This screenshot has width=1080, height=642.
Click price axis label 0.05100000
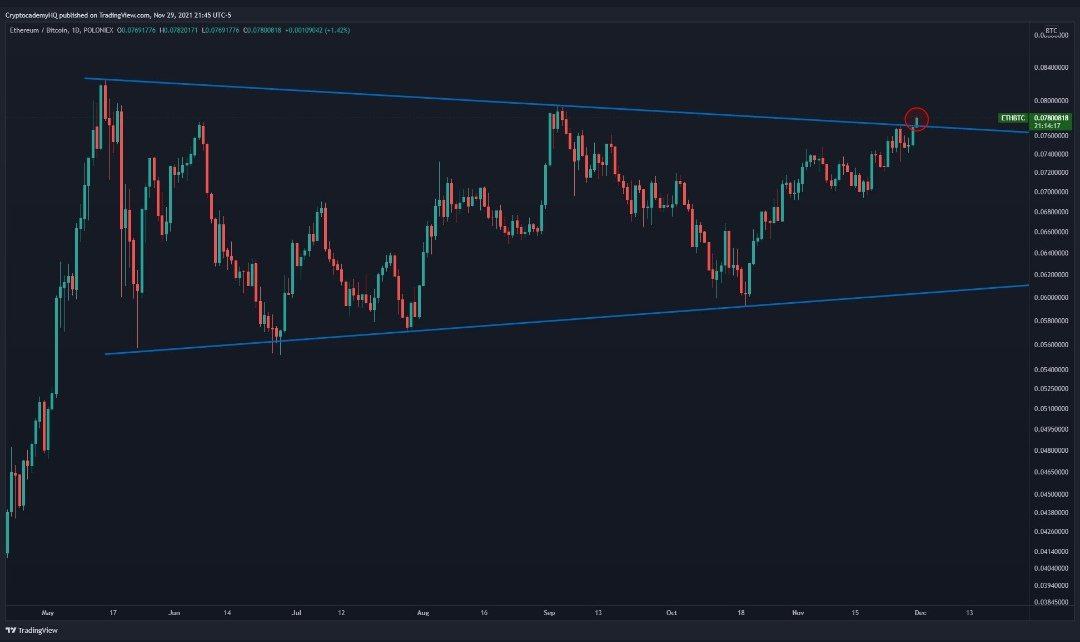(x=1051, y=408)
